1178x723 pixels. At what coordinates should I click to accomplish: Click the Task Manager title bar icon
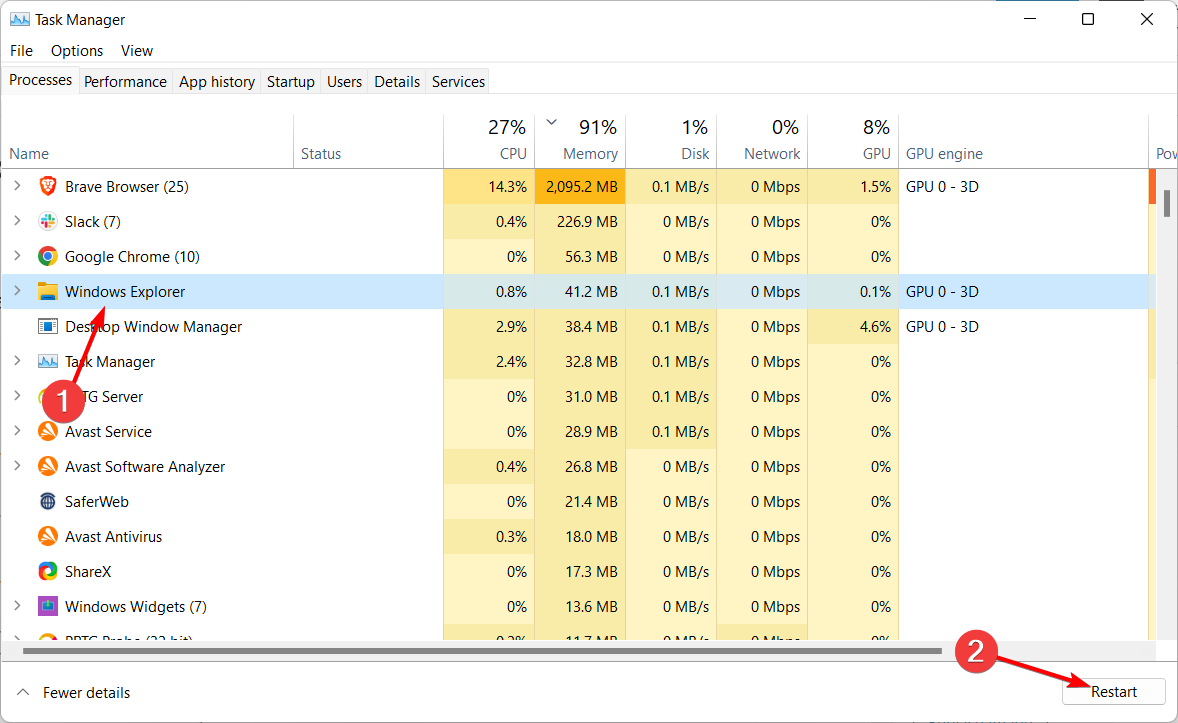[x=20, y=20]
